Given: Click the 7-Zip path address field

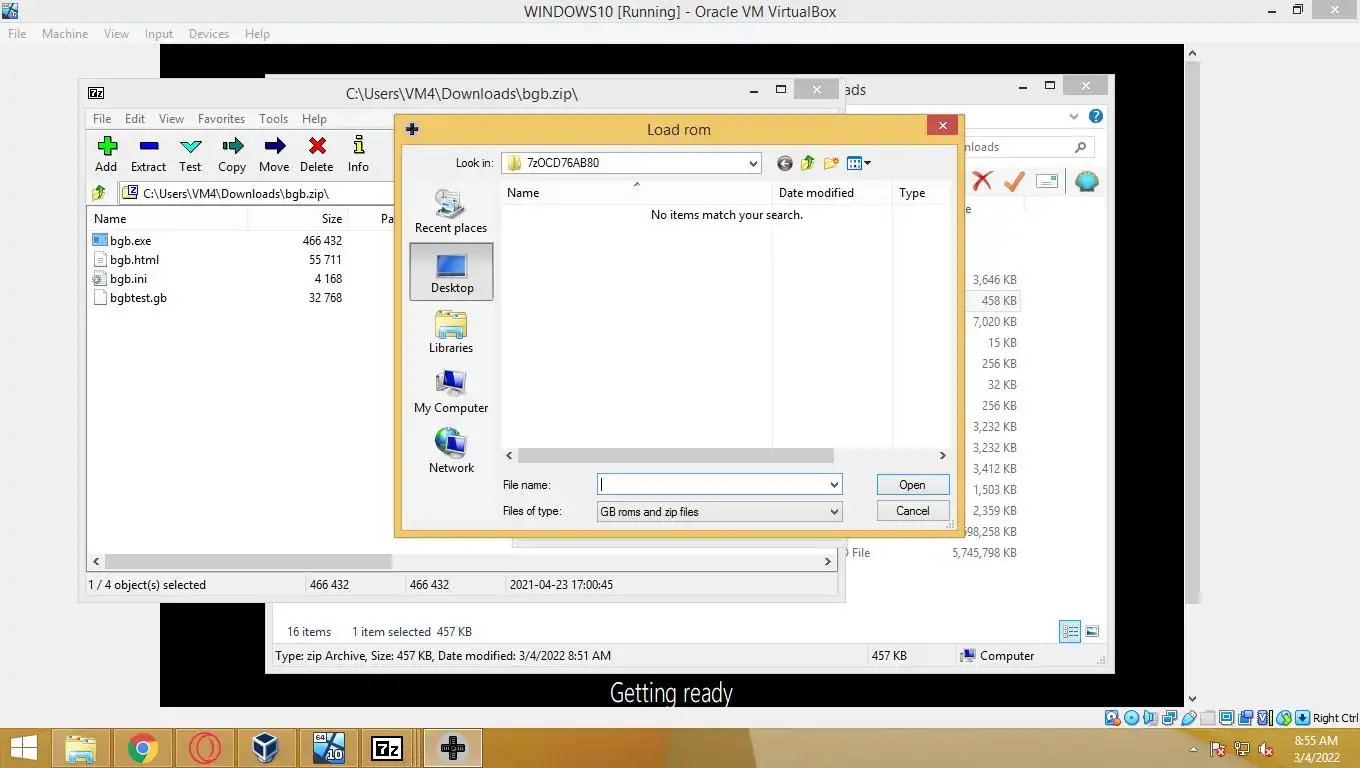Looking at the screenshot, I should click(256, 193).
